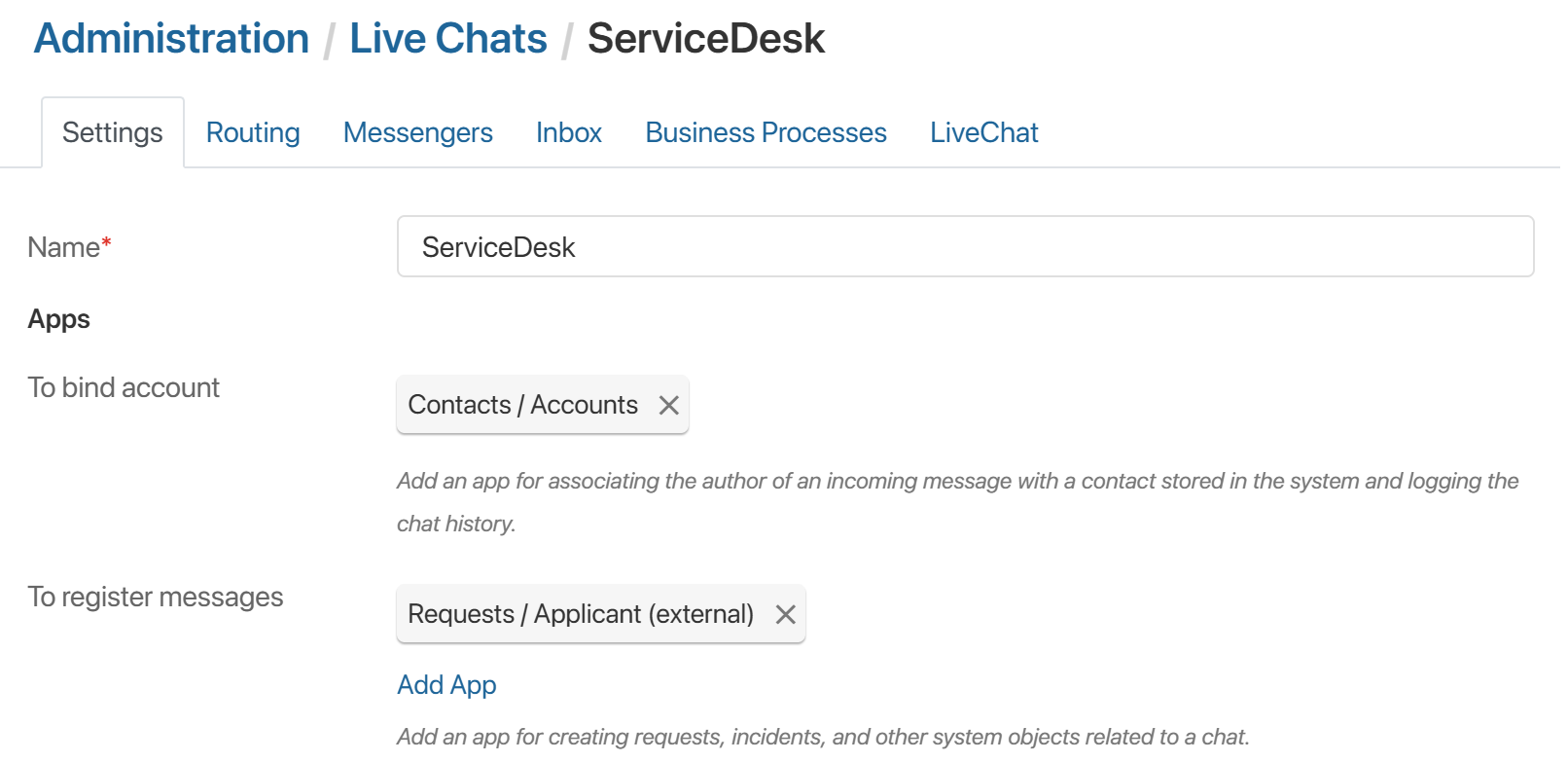Remove the Contacts / Accounts app chip
Screen dimensions: 1568x762
668,405
